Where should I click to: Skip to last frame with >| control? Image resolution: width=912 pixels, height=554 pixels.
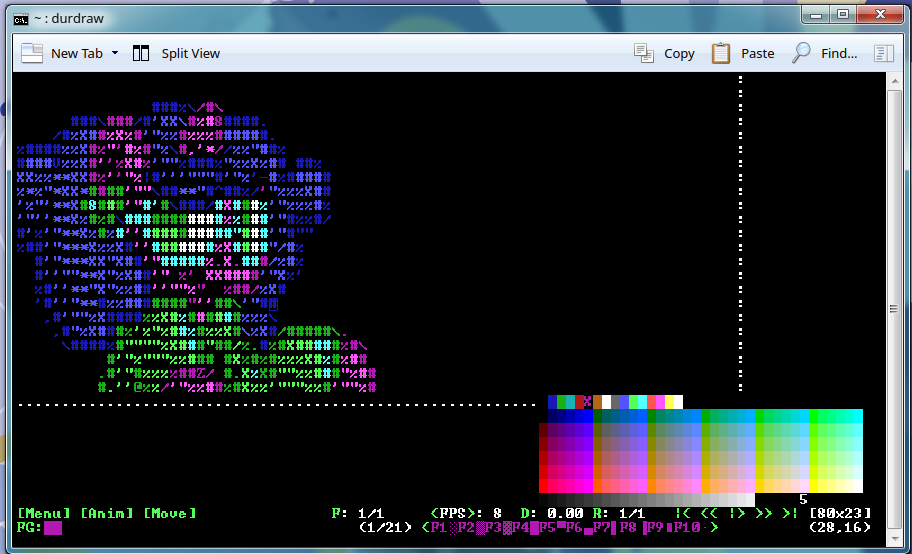coord(790,513)
